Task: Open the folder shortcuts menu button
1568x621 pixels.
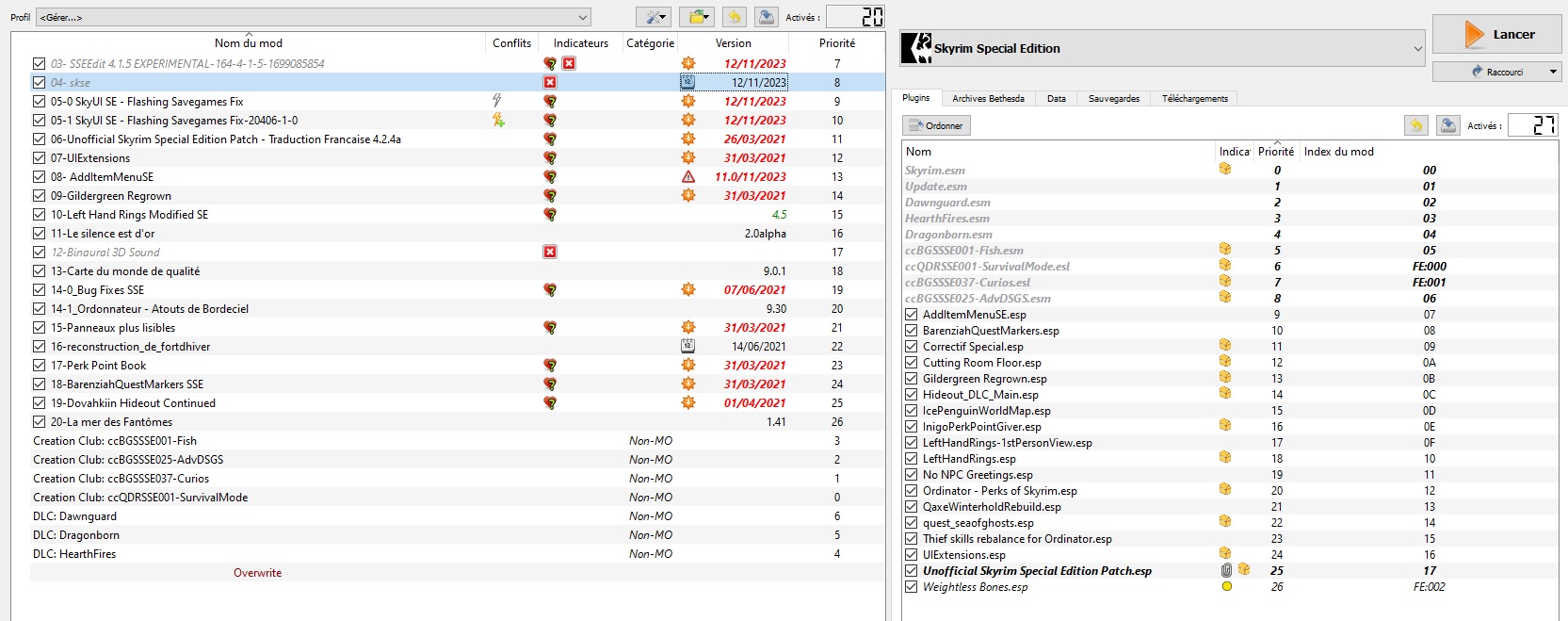Action: pyautogui.click(x=698, y=17)
